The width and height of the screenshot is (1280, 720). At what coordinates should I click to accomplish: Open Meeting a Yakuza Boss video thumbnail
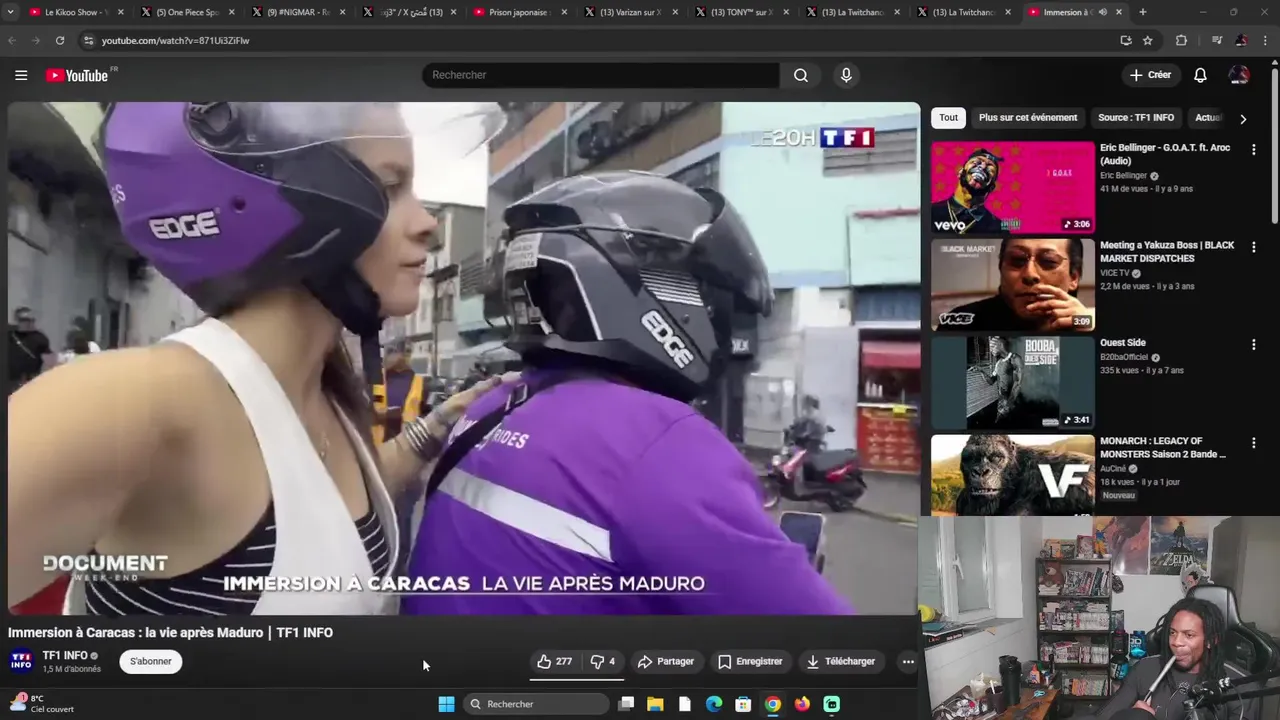(1013, 285)
